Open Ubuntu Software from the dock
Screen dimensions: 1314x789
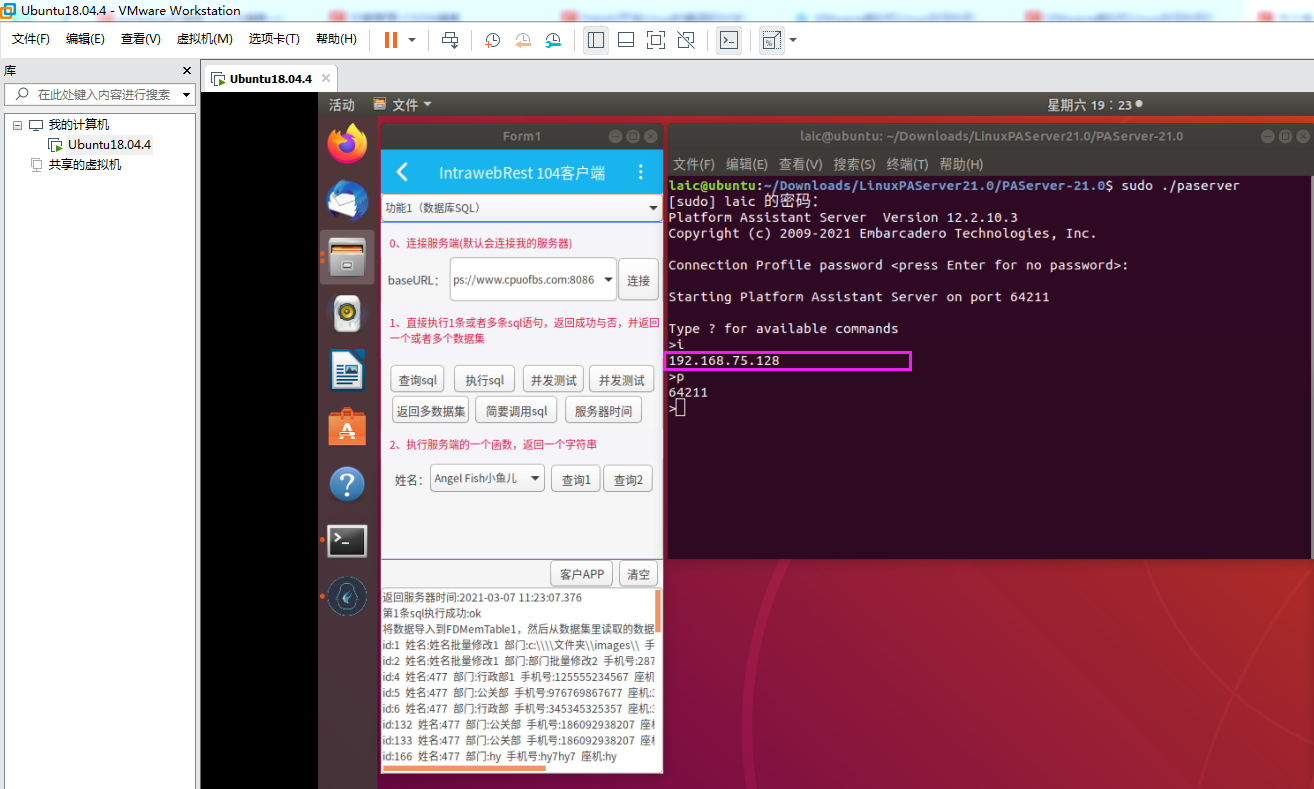347,428
